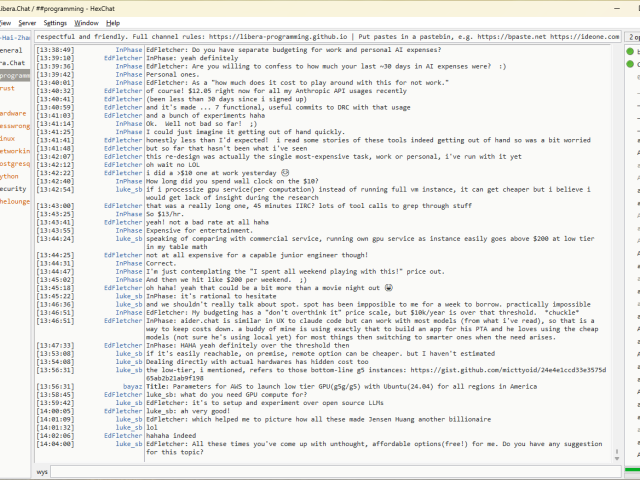
Task: Select the Libera.Chat server entry in the tree
Action: 14,62
